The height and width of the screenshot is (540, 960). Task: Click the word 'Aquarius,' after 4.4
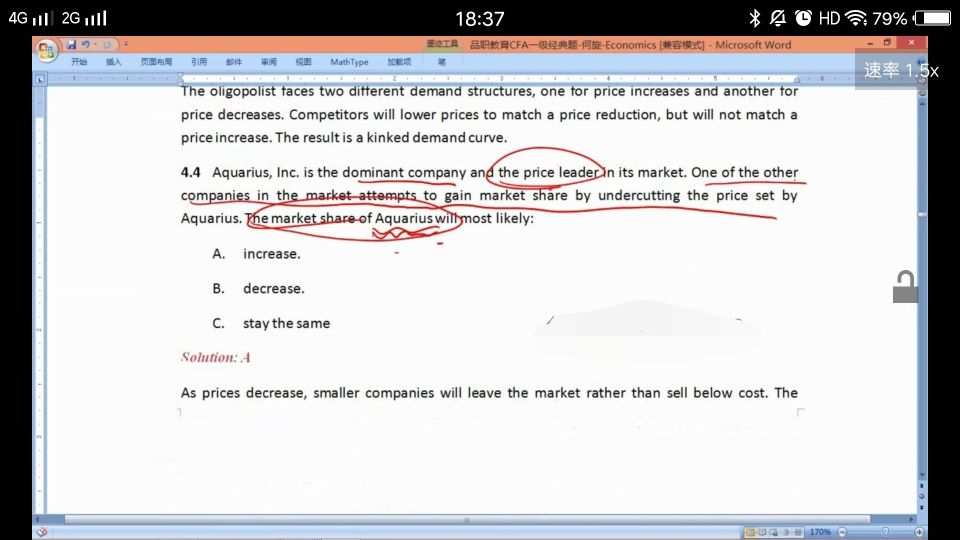[x=241, y=173]
